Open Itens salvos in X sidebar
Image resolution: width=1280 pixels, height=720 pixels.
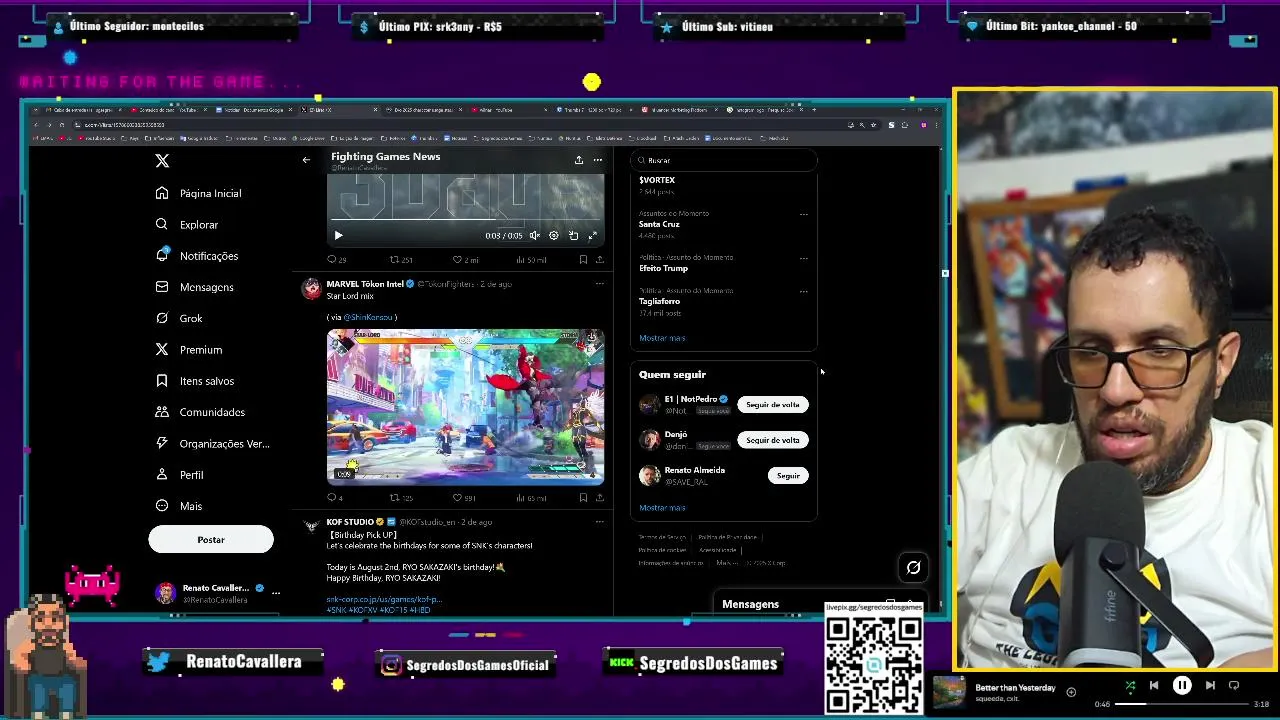195,381
